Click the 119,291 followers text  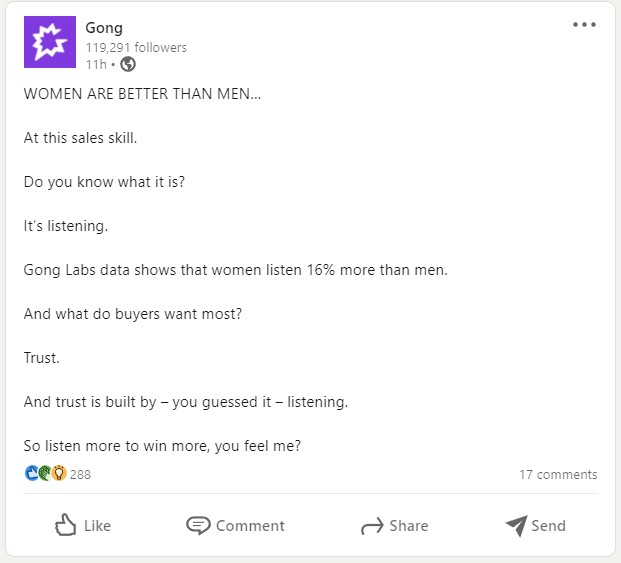click(x=136, y=48)
